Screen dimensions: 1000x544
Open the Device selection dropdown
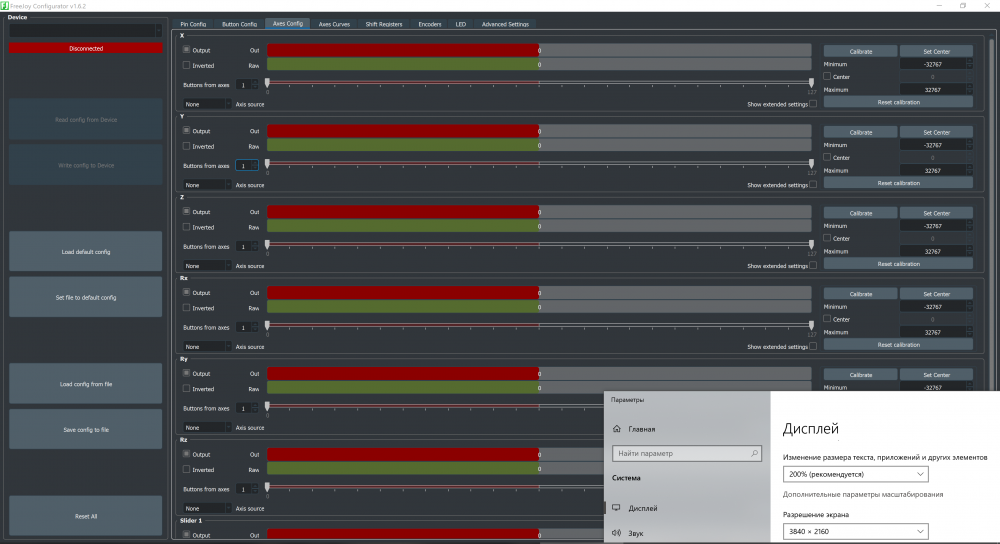point(85,30)
